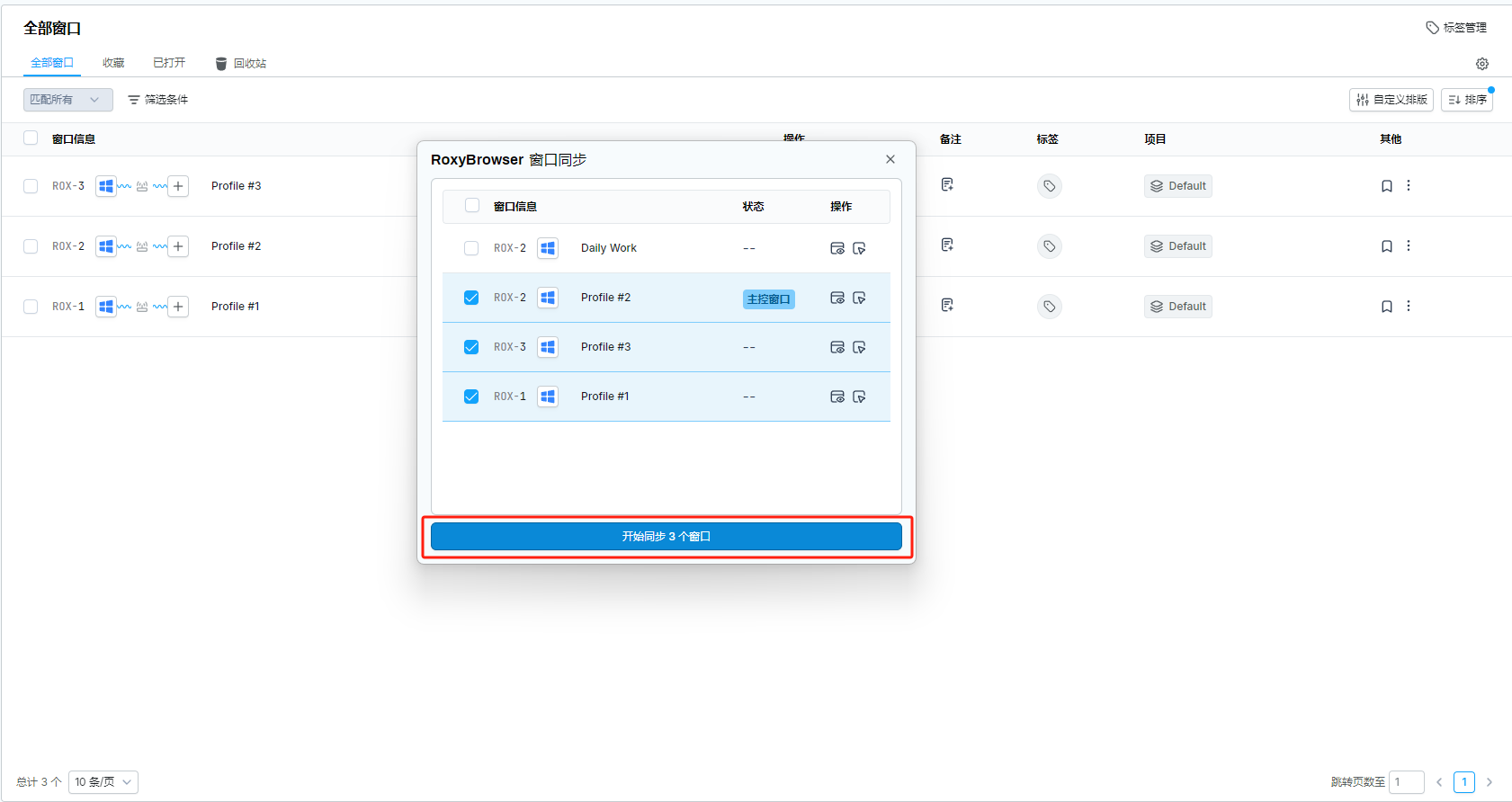1512x802 pixels.
Task: Open note icon for Profile #3 row
Action: [x=947, y=184]
